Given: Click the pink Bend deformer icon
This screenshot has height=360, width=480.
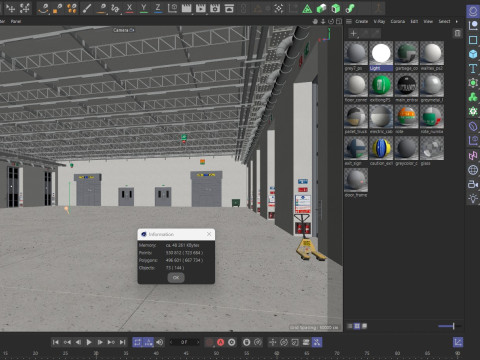Looking at the screenshot, I should pyautogui.click(x=473, y=155).
